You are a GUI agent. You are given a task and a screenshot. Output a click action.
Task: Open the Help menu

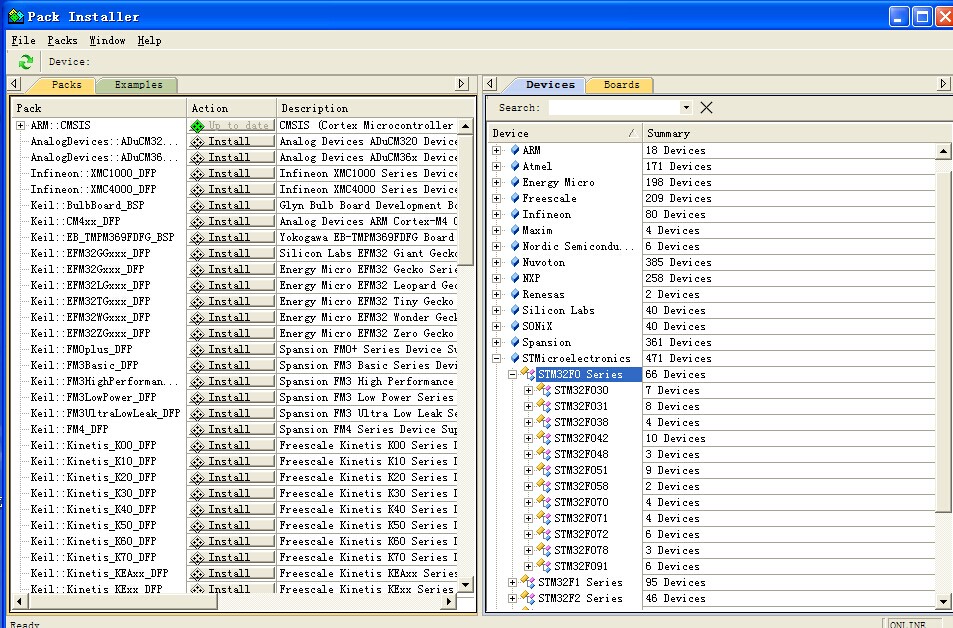[x=149, y=40]
